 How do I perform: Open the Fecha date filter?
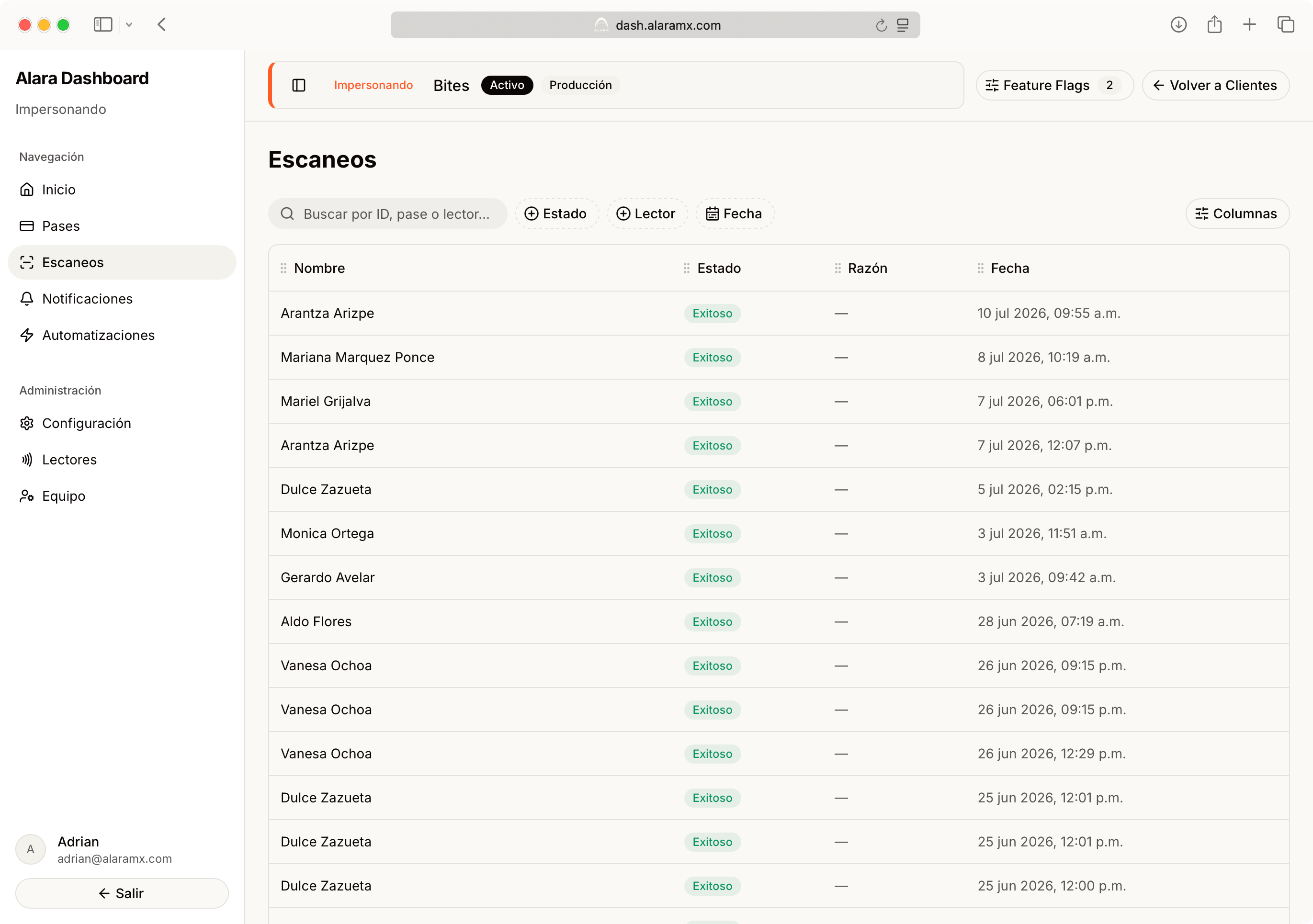734,214
